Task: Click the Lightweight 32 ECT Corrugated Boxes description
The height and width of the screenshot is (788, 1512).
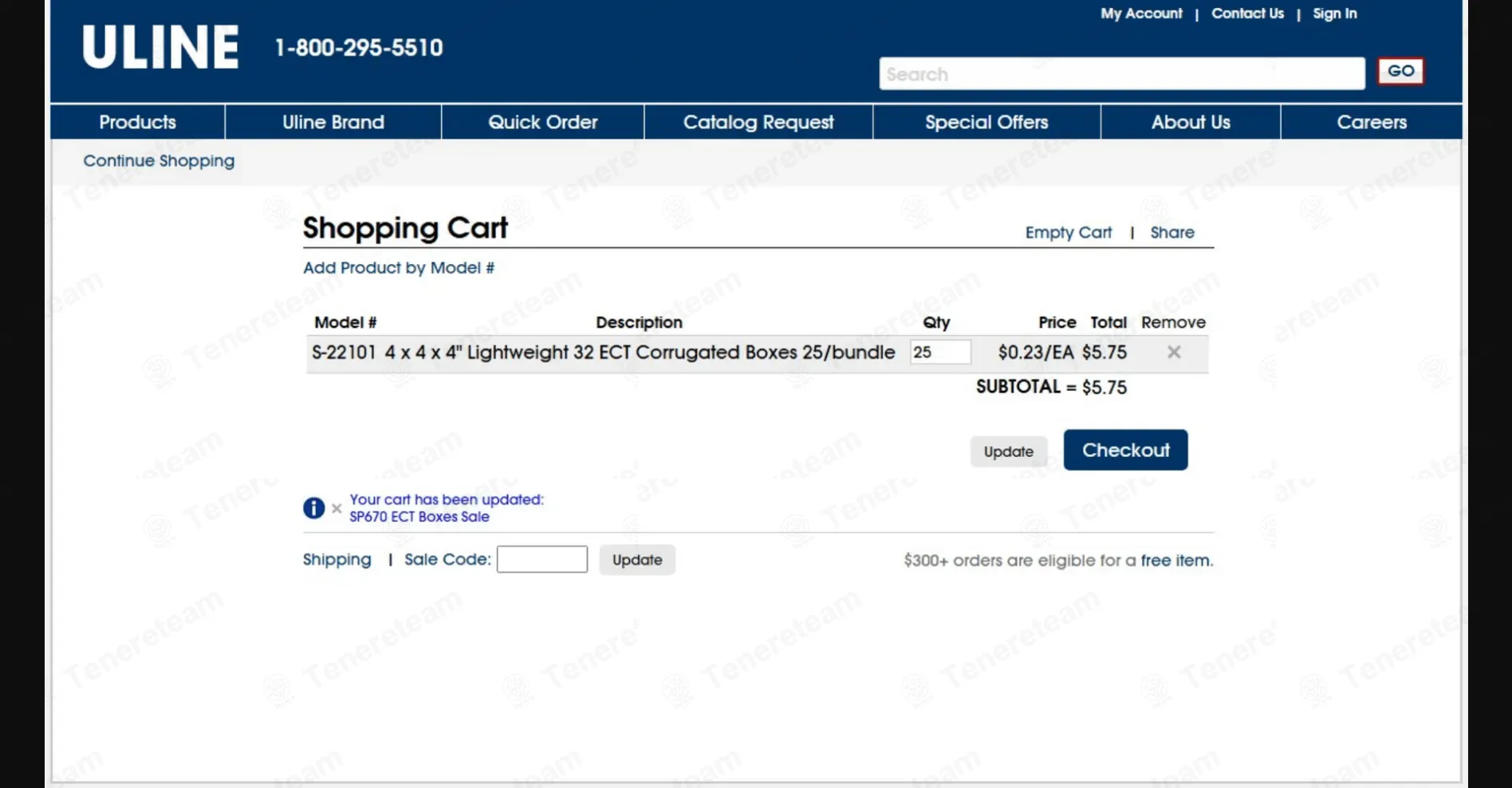Action: [640, 353]
